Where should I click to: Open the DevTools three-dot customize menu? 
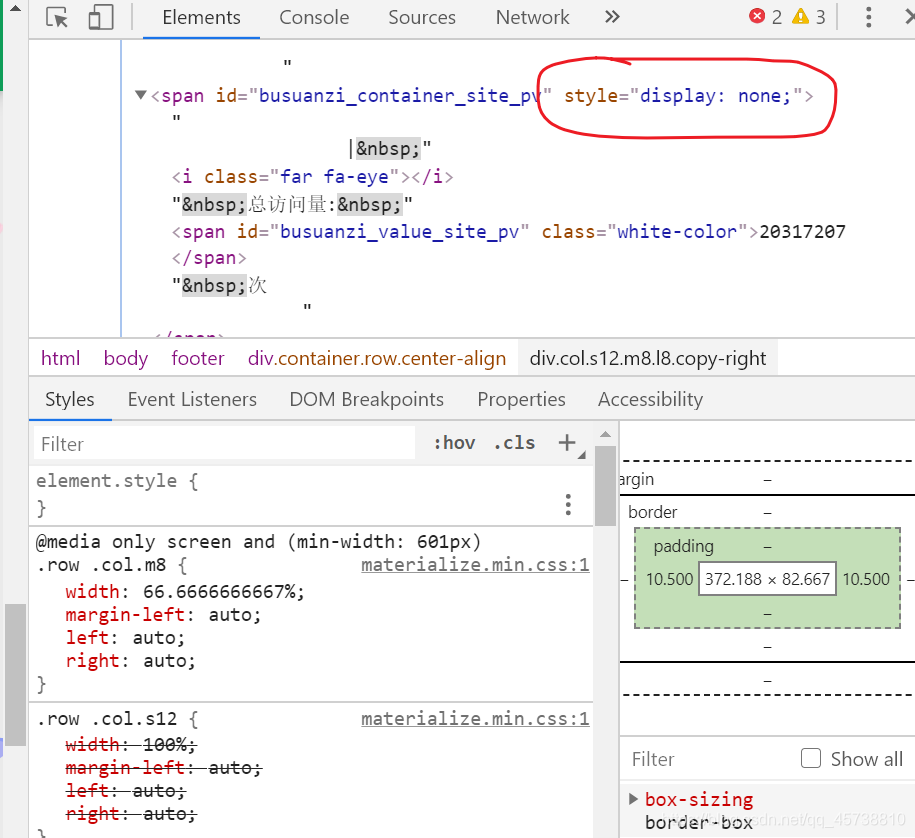coord(868,18)
